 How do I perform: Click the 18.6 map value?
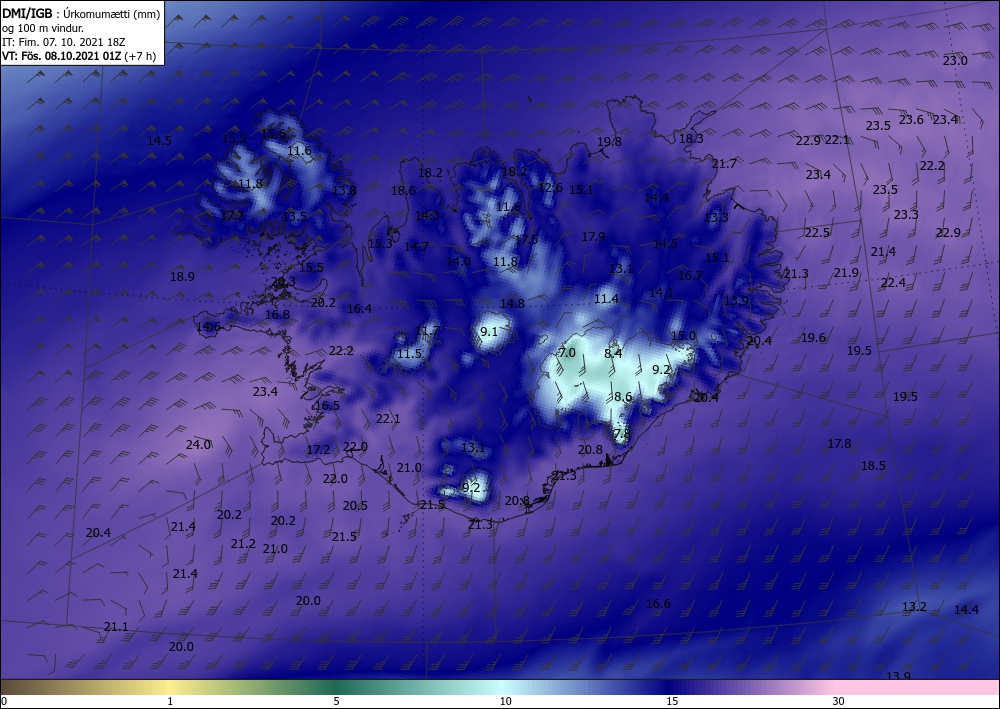pyautogui.click(x=403, y=191)
